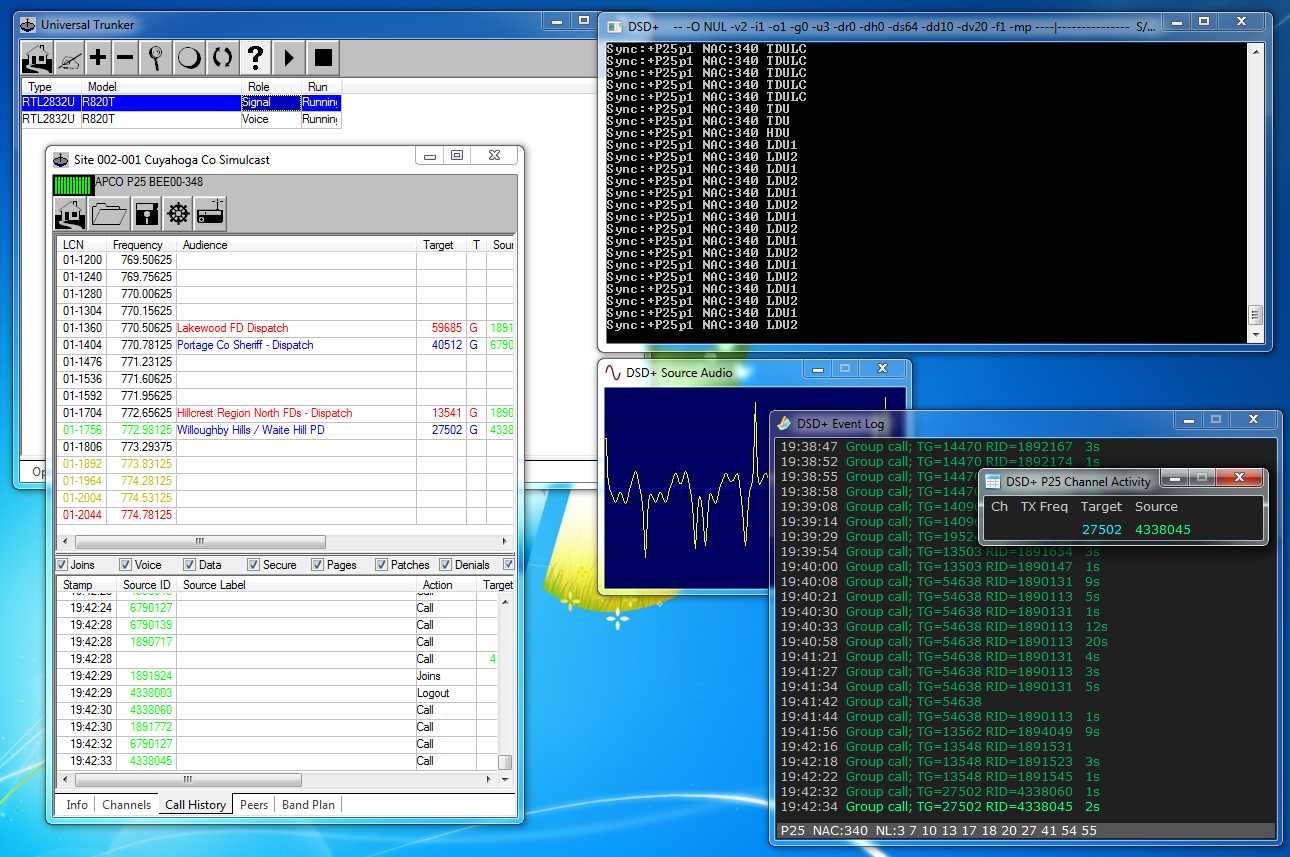The width and height of the screenshot is (1290, 857).
Task: Open the Band Plan tab
Action: tap(309, 804)
